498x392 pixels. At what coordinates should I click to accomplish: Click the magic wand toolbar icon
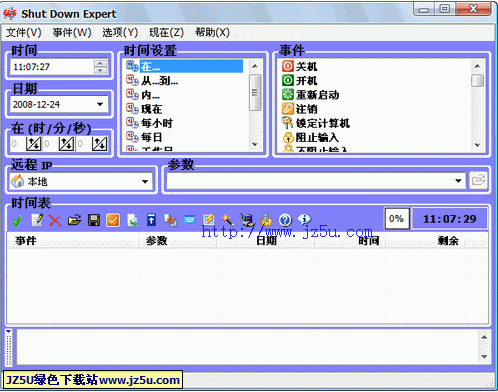click(228, 220)
